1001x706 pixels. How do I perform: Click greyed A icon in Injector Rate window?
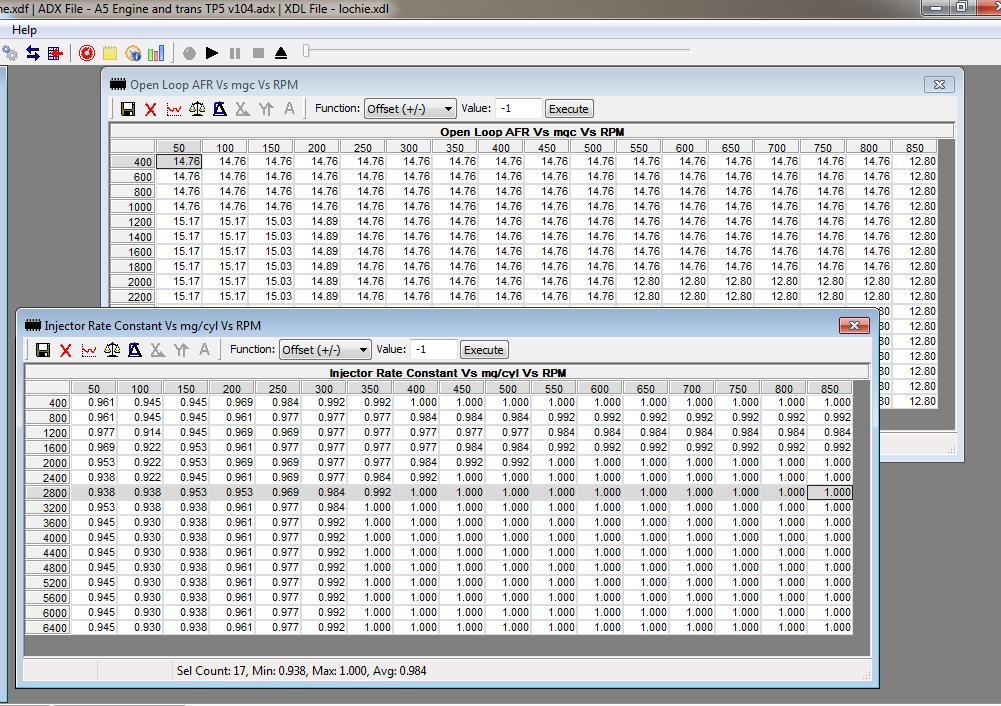click(x=204, y=350)
